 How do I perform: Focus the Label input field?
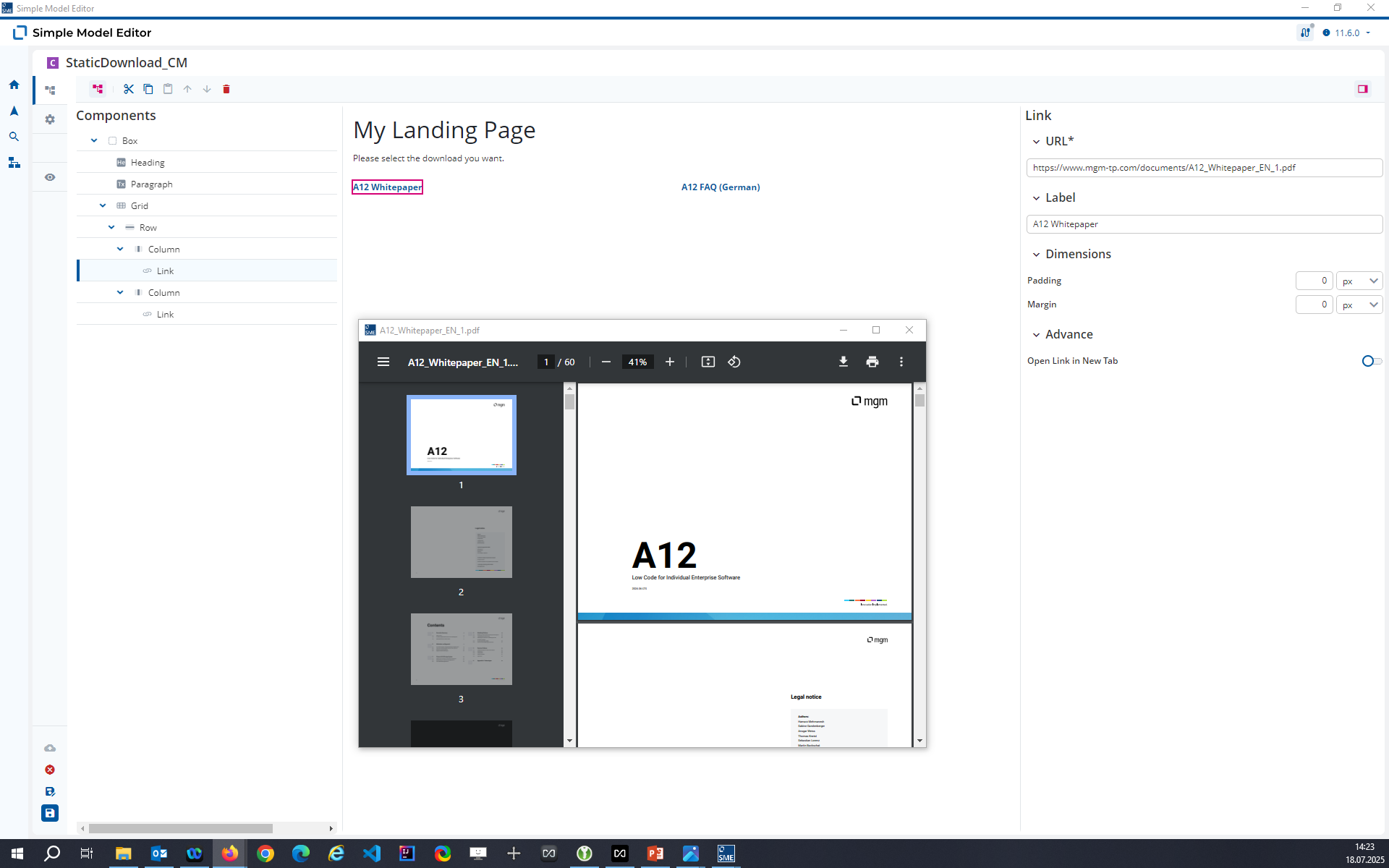[x=1205, y=224]
